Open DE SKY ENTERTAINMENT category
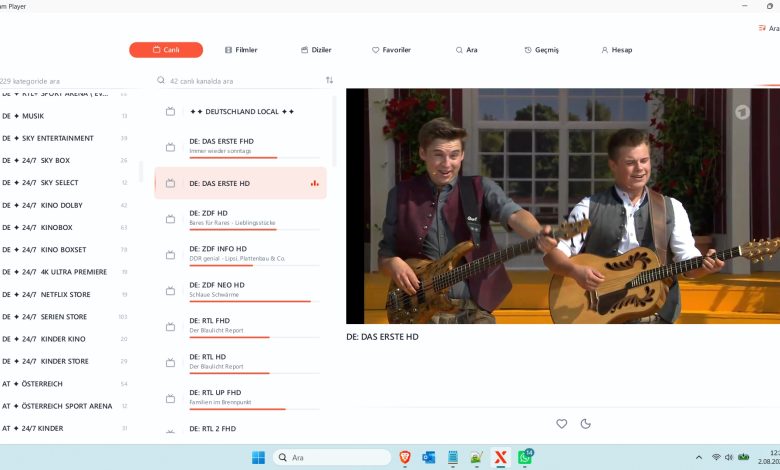This screenshot has height=470, width=780. [65, 138]
